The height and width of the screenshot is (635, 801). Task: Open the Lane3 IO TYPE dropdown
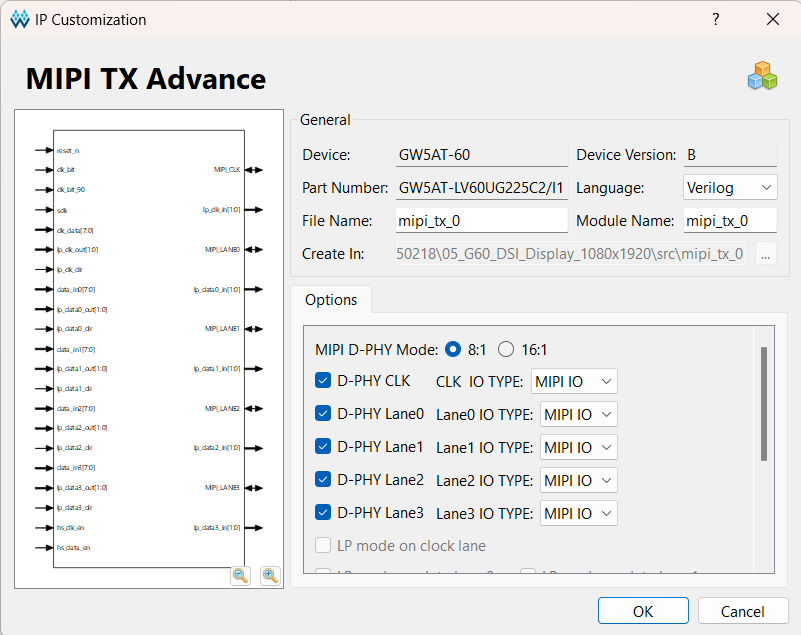[x=579, y=513]
